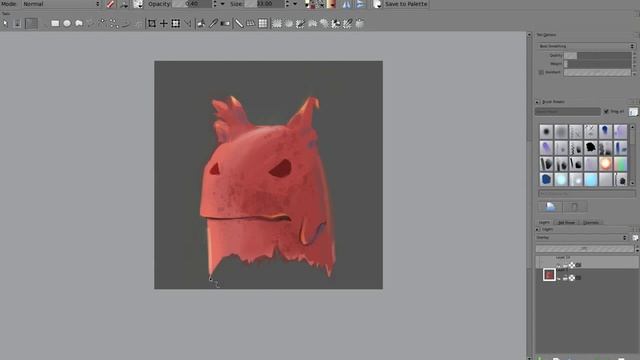Open the brush smoothing mode dropdown
The height and width of the screenshot is (360, 640).
point(586,46)
